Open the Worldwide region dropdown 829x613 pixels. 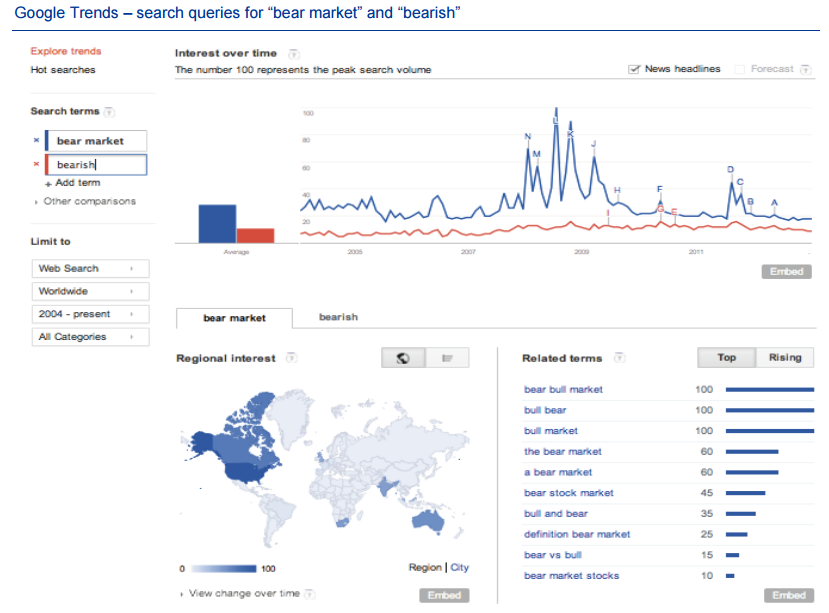click(x=90, y=291)
